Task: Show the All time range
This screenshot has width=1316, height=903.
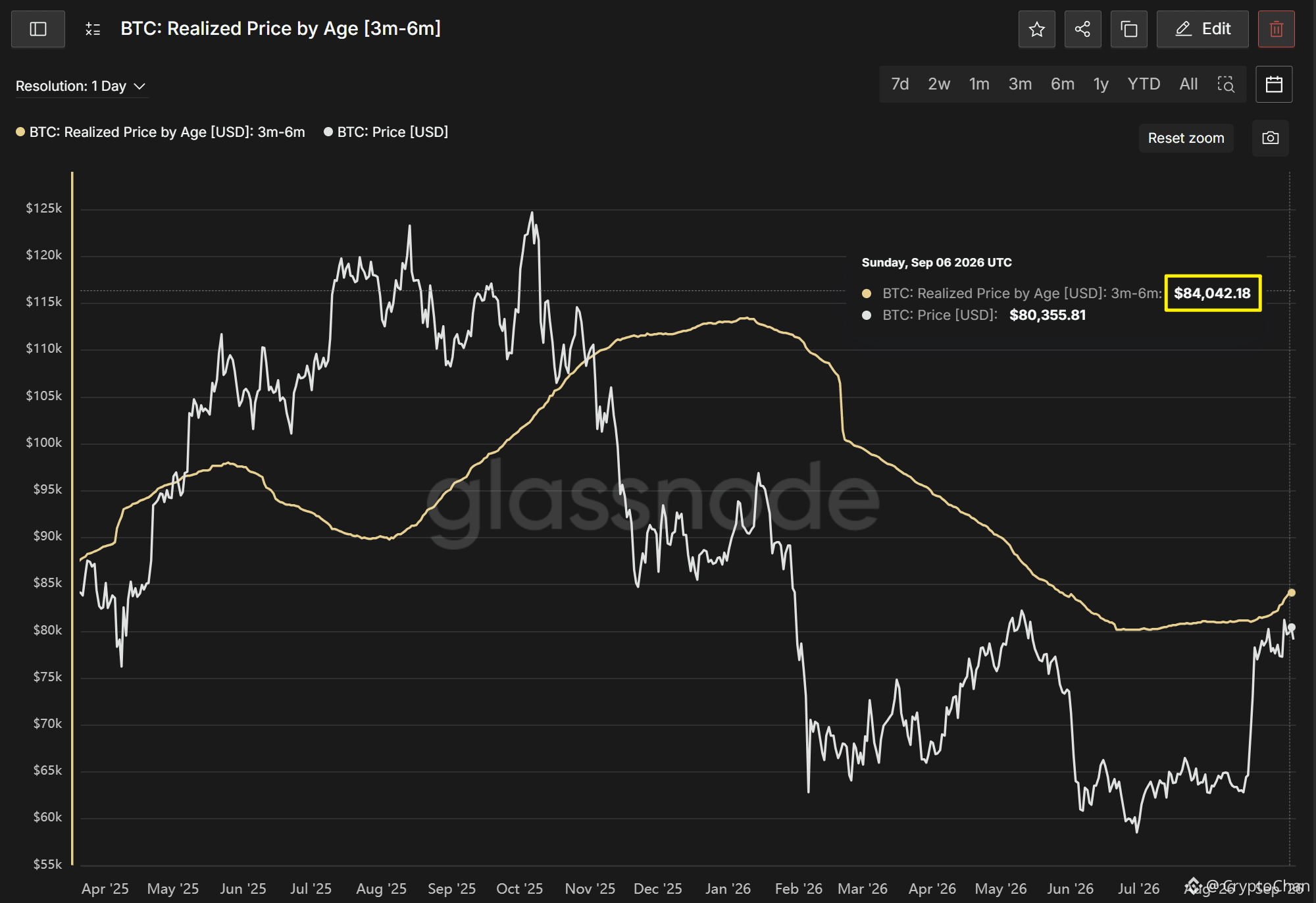Action: click(1188, 84)
